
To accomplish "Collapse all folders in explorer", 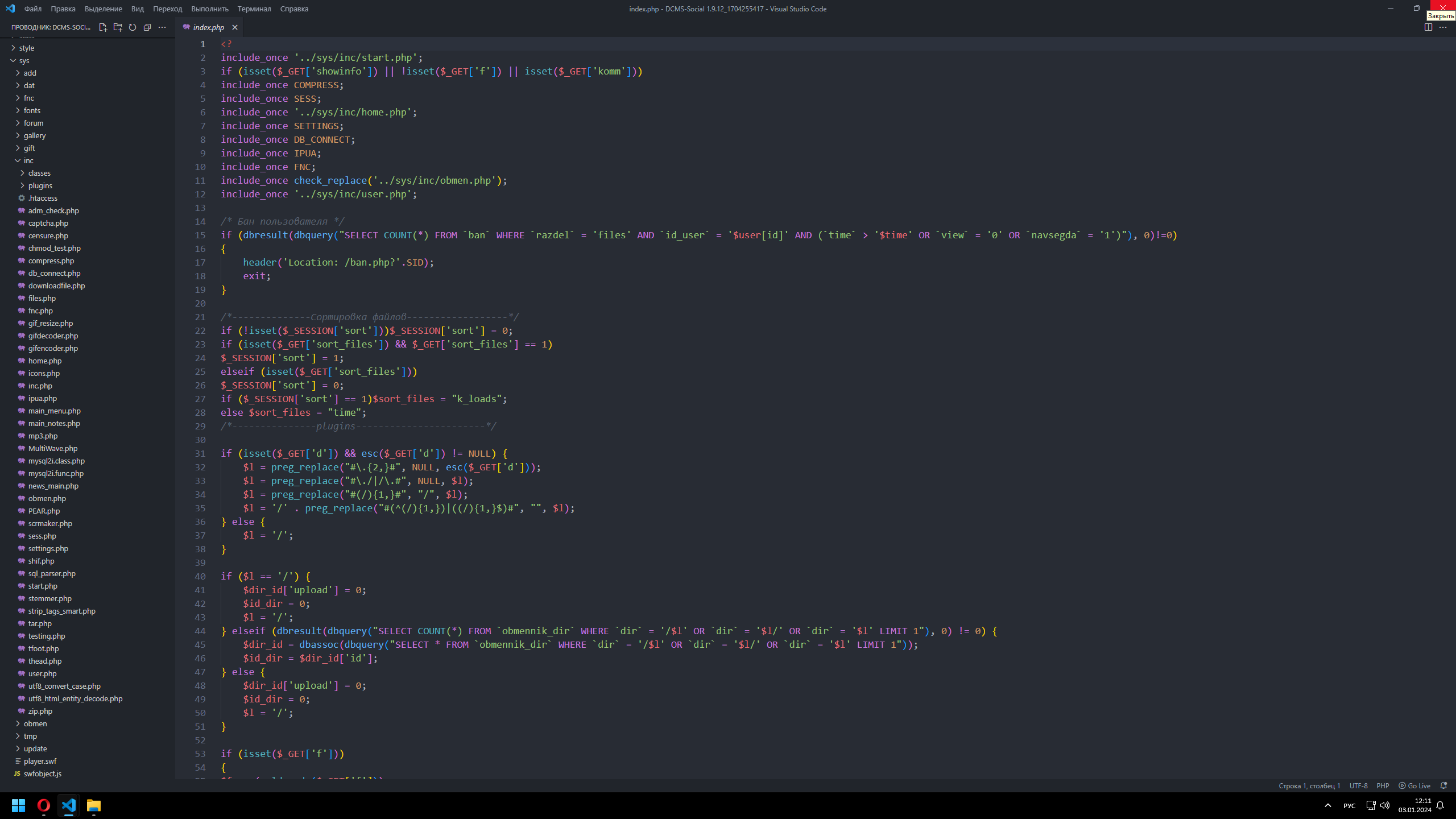I will point(147,27).
